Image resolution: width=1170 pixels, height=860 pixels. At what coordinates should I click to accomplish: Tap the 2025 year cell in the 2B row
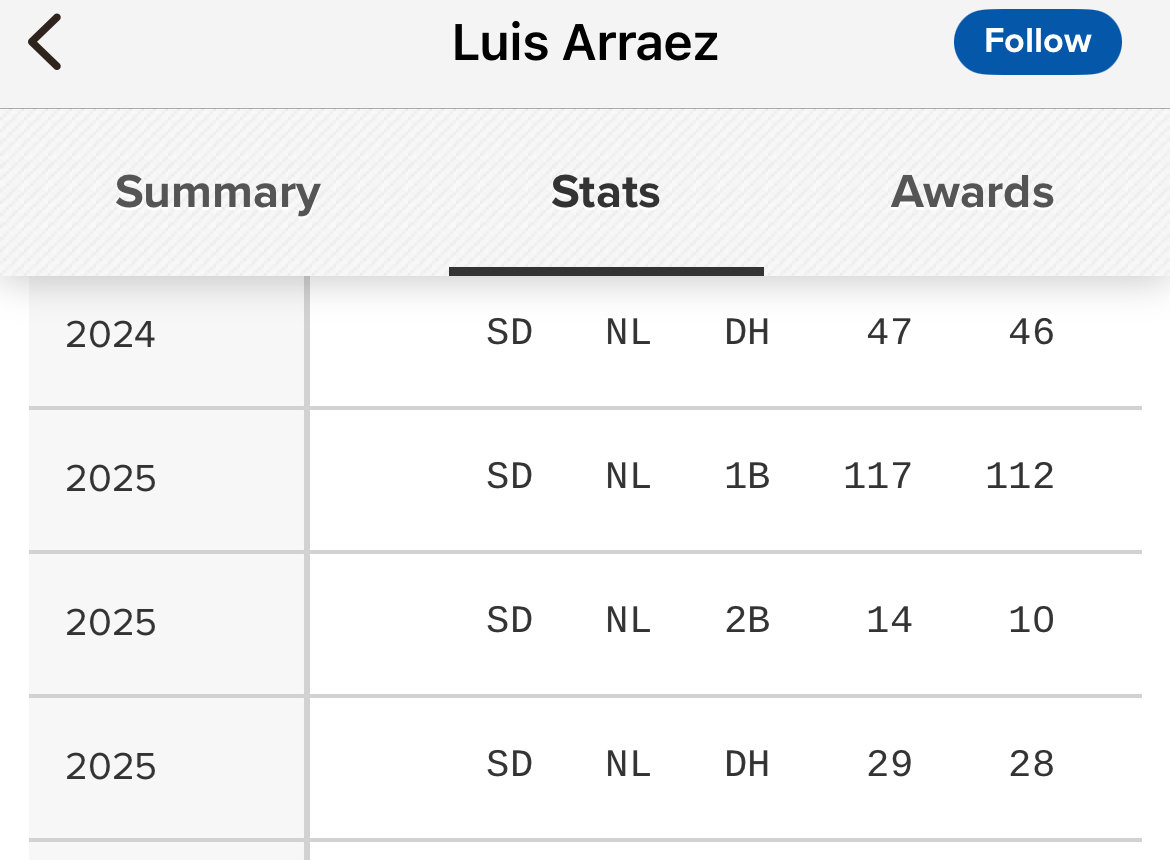(x=111, y=622)
